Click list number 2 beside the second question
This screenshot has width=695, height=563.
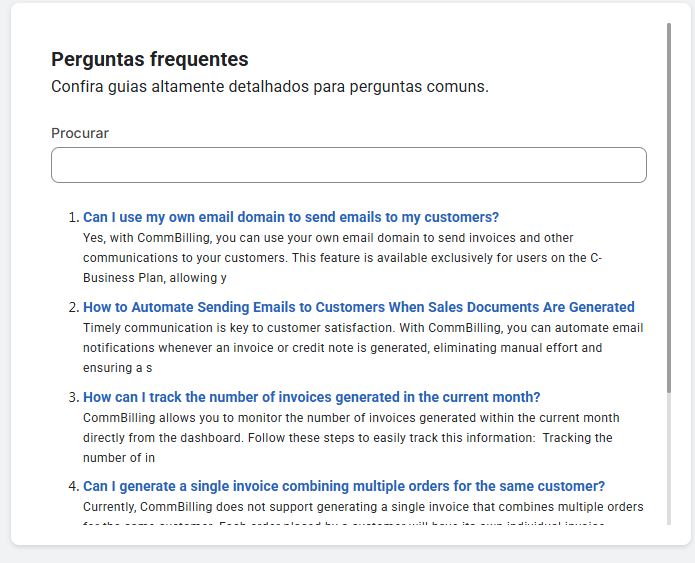click(72, 307)
